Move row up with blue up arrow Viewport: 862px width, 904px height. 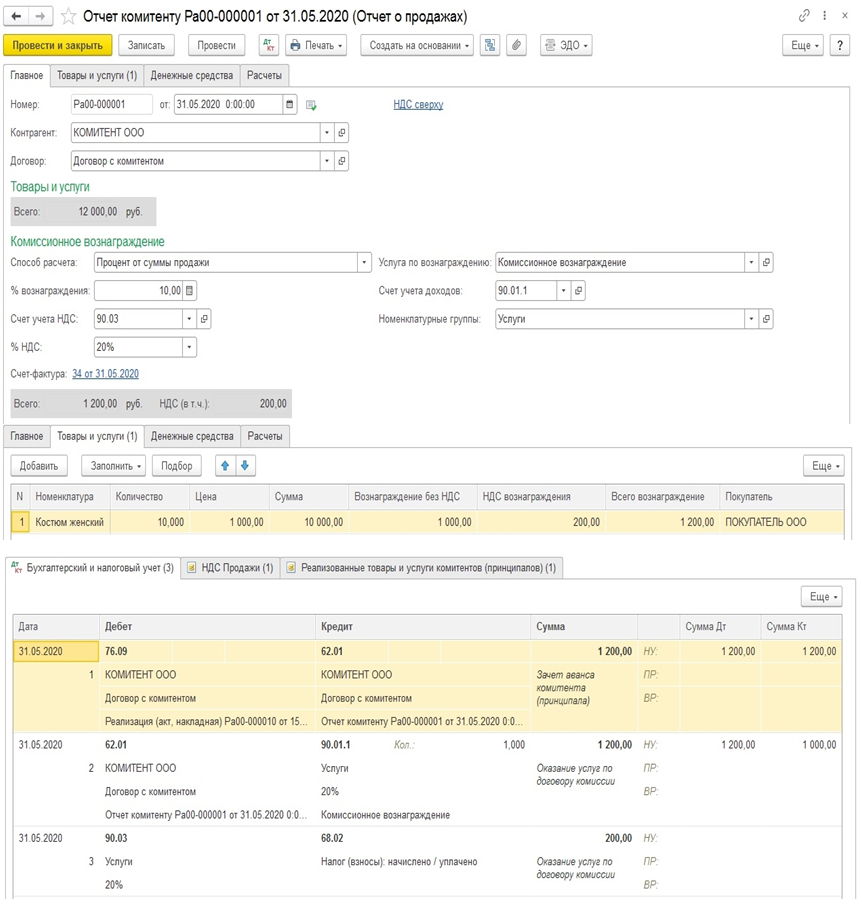coord(225,465)
